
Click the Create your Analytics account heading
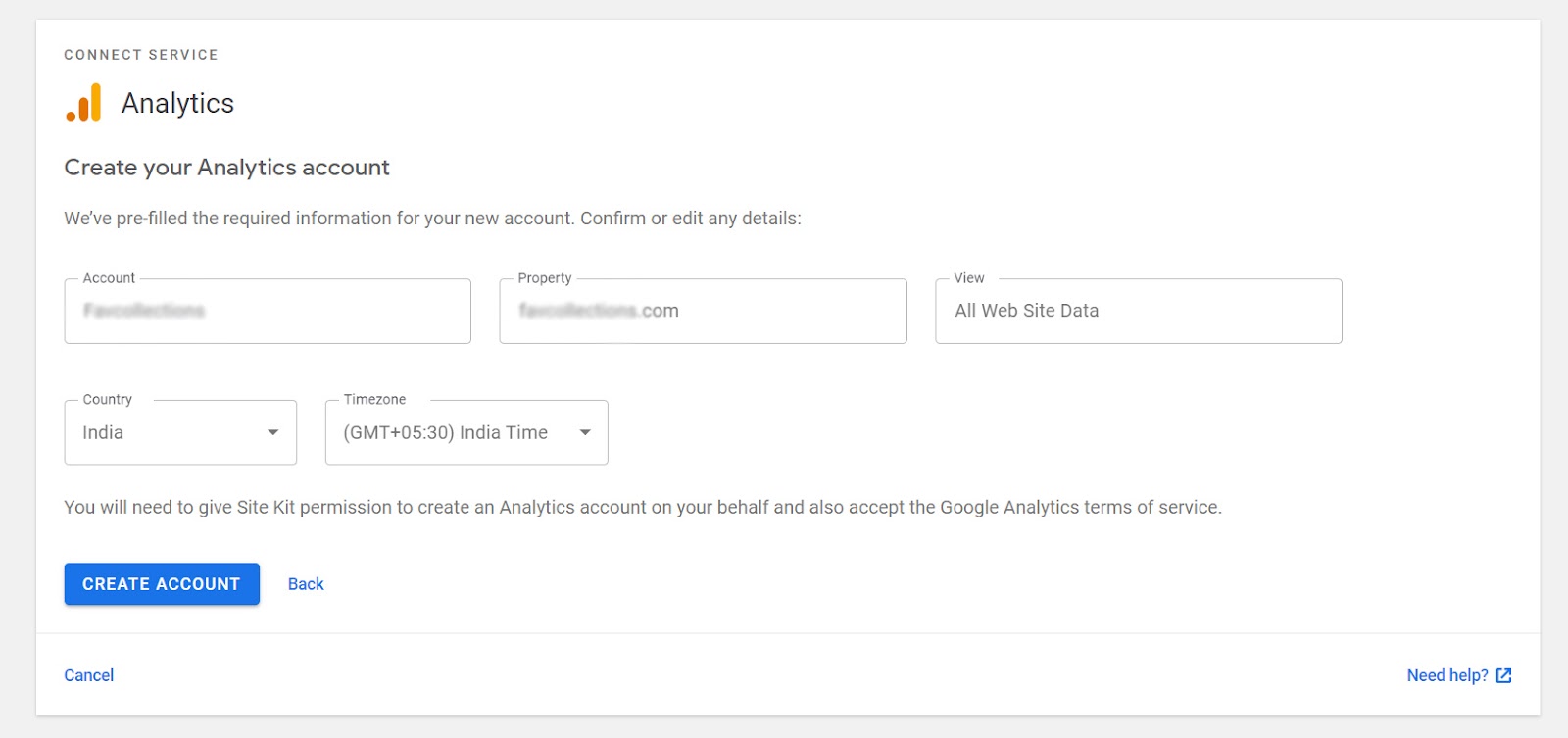(226, 168)
